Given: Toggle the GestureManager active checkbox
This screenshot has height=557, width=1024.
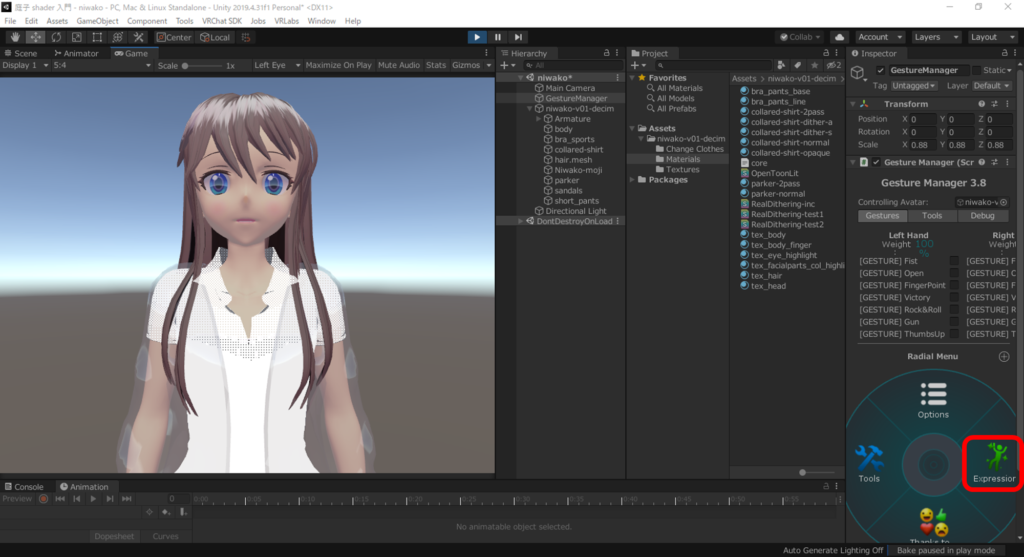Looking at the screenshot, I should pyautogui.click(x=880, y=71).
